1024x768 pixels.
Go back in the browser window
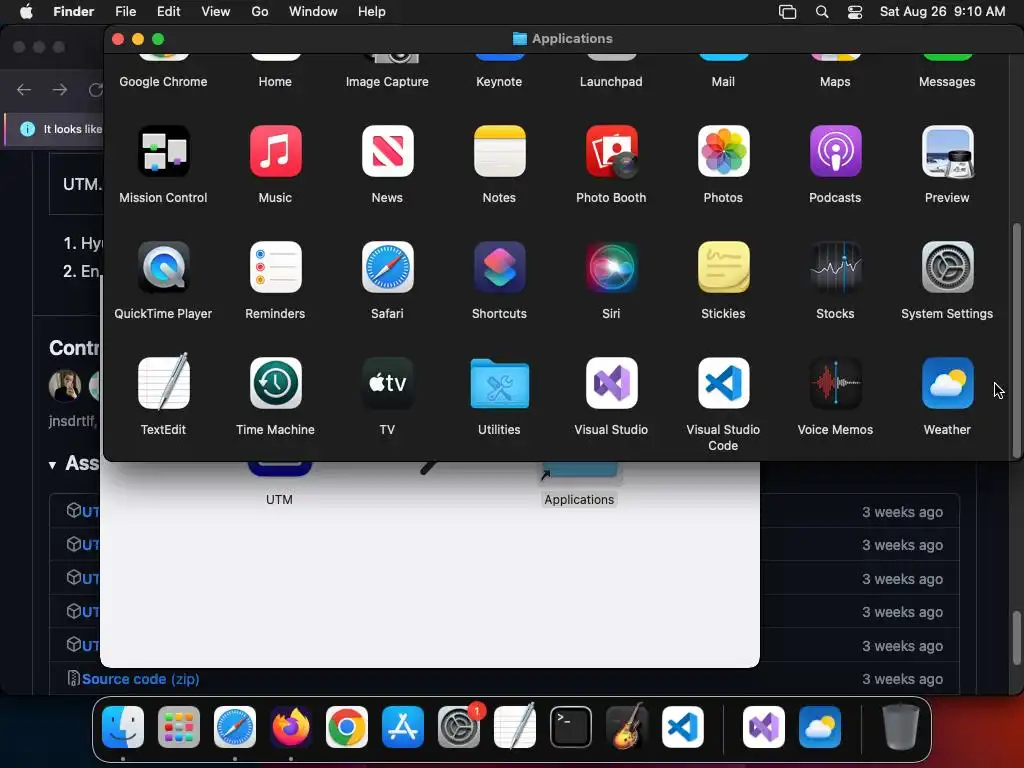24,89
